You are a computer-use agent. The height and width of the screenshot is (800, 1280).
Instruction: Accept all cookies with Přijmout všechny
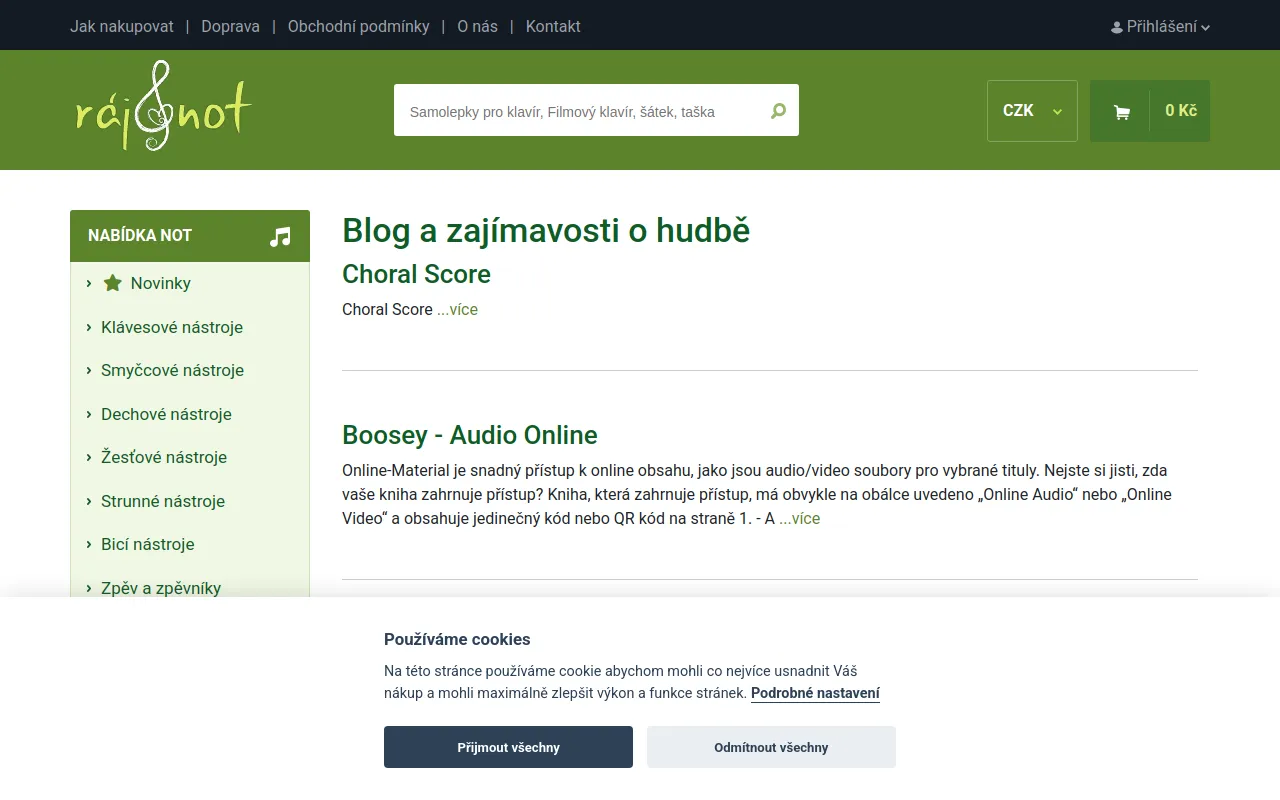508,747
